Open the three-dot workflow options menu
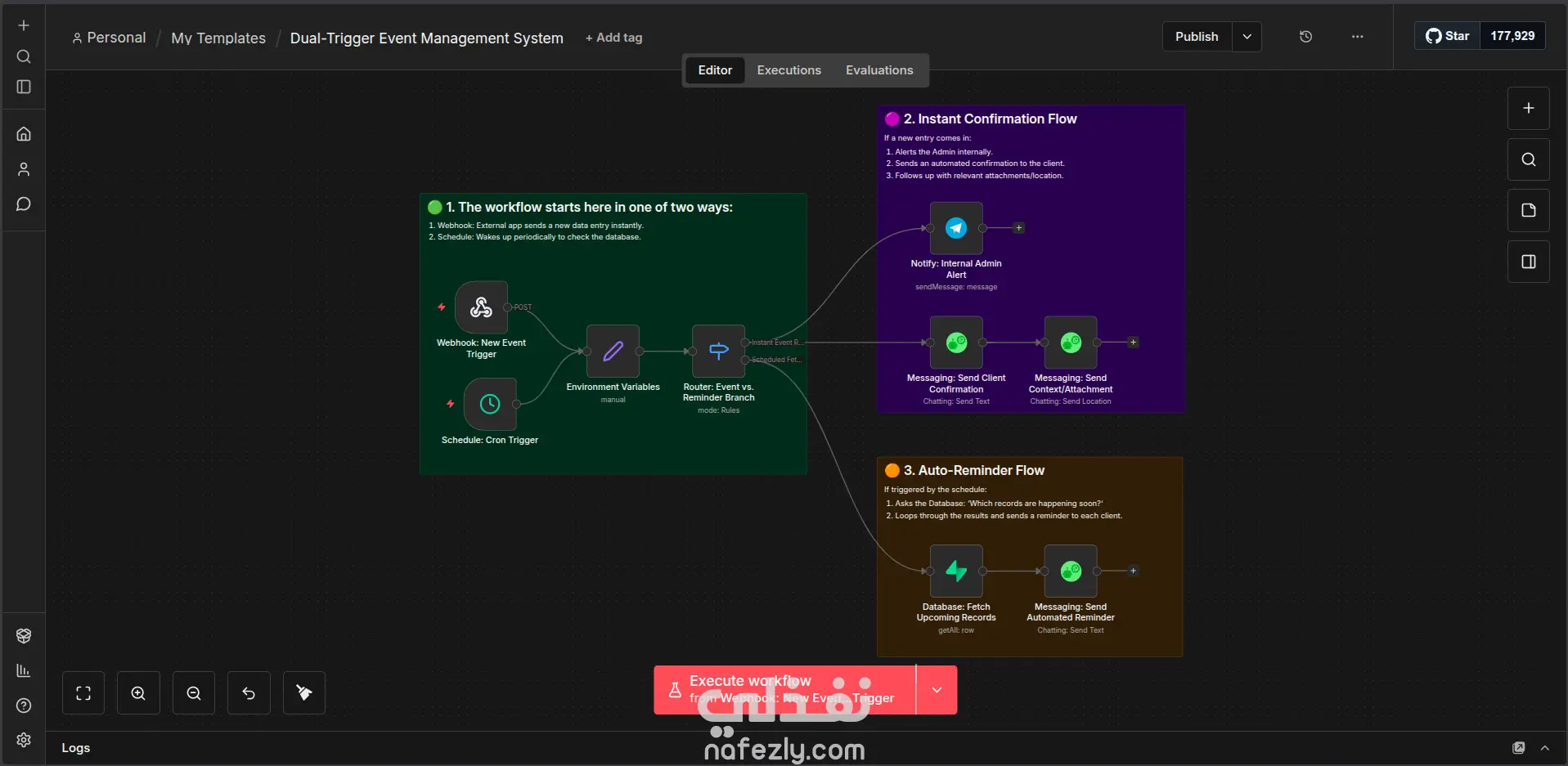 tap(1357, 37)
